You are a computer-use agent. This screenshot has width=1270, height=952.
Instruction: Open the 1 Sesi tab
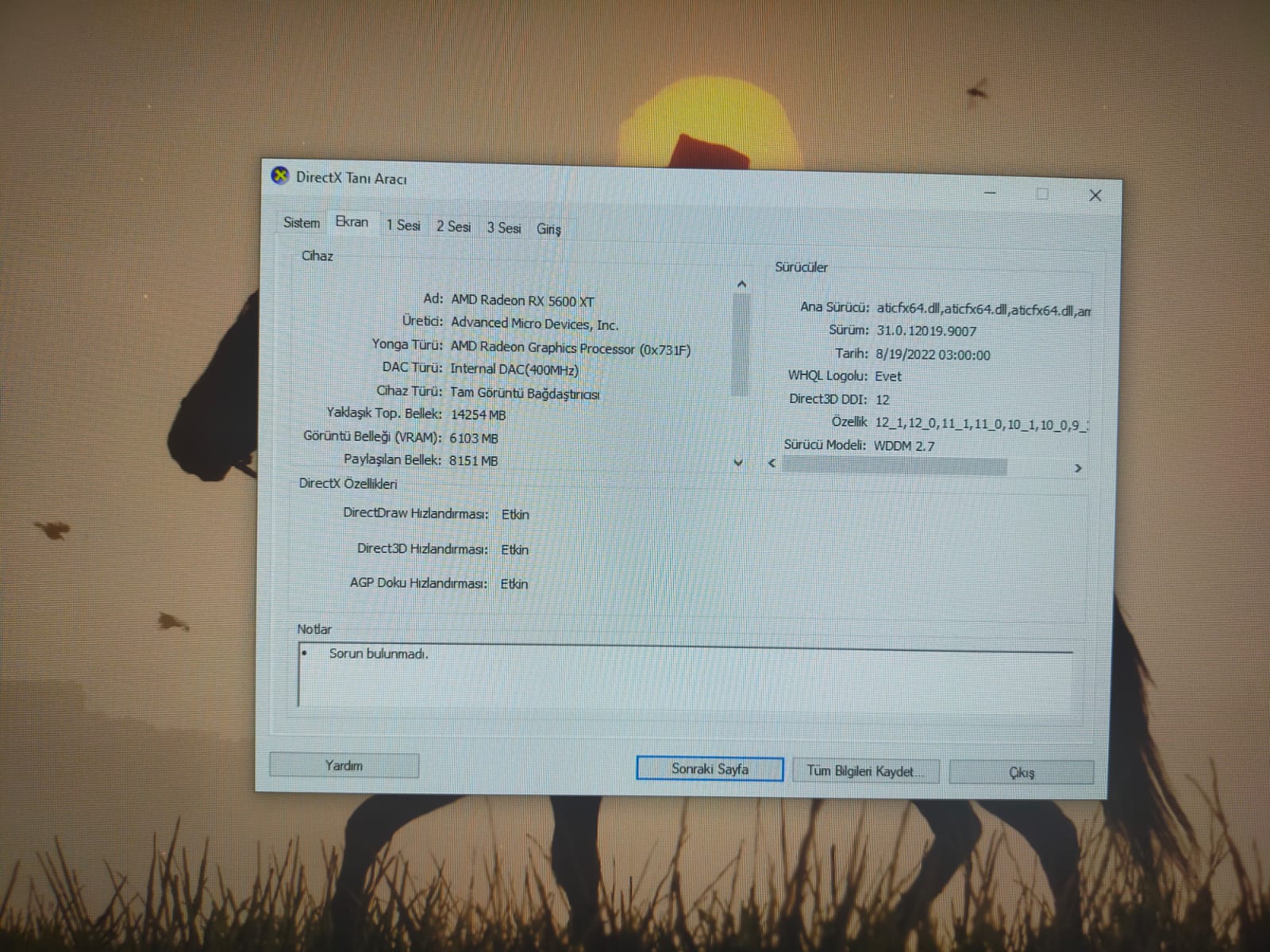(403, 225)
